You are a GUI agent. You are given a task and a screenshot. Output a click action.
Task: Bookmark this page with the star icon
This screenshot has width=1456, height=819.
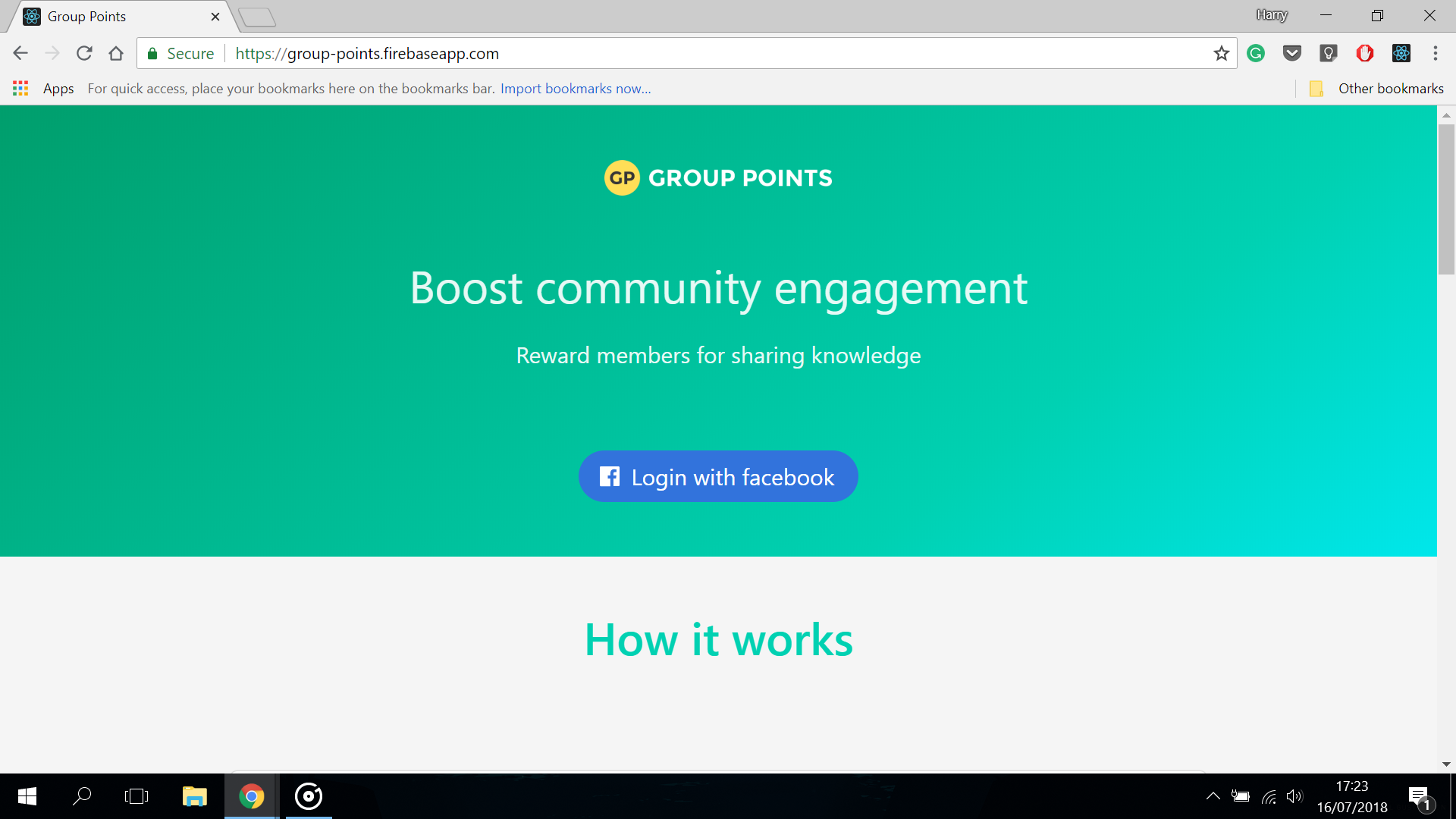pyautogui.click(x=1221, y=53)
